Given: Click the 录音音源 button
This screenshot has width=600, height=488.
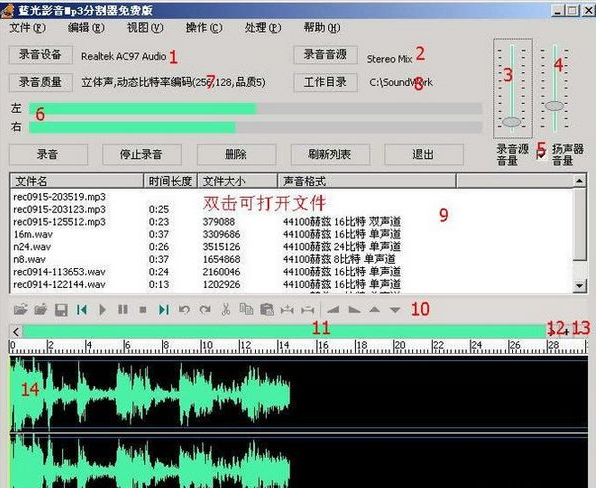Looking at the screenshot, I should [325, 55].
